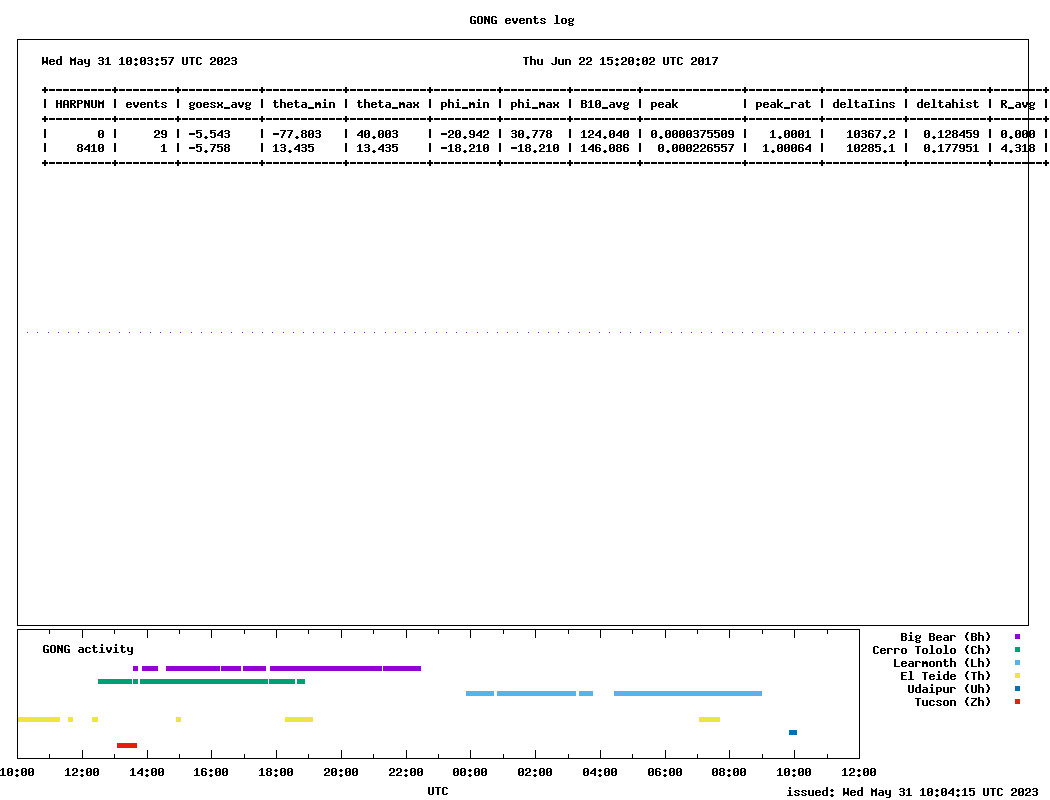The image size is (1050, 800).
Task: Click the 'issued: Wed May 31 10:04:15 UTC 2023' footer
Action: point(912,792)
